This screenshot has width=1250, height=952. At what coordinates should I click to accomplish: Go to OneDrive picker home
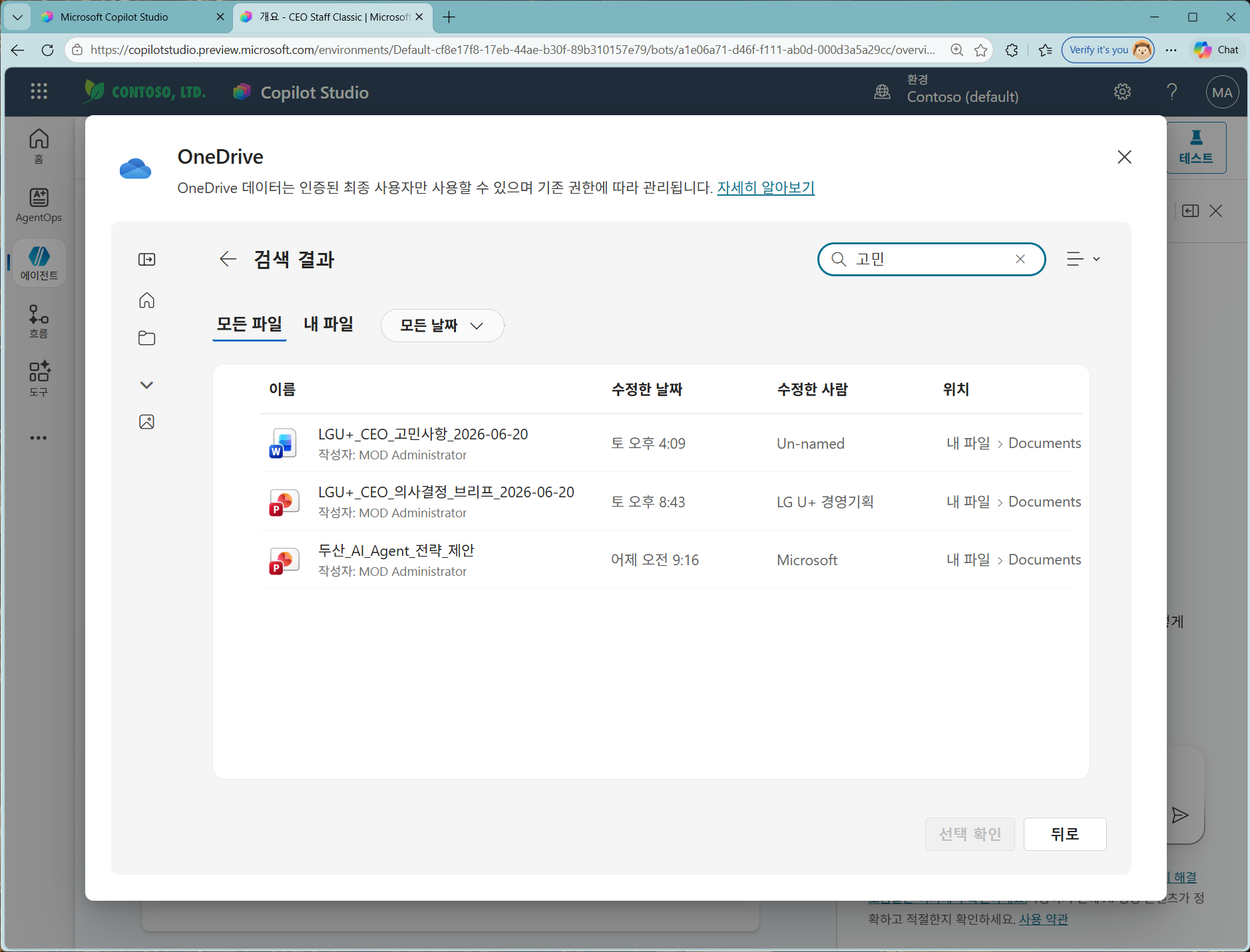[x=147, y=300]
